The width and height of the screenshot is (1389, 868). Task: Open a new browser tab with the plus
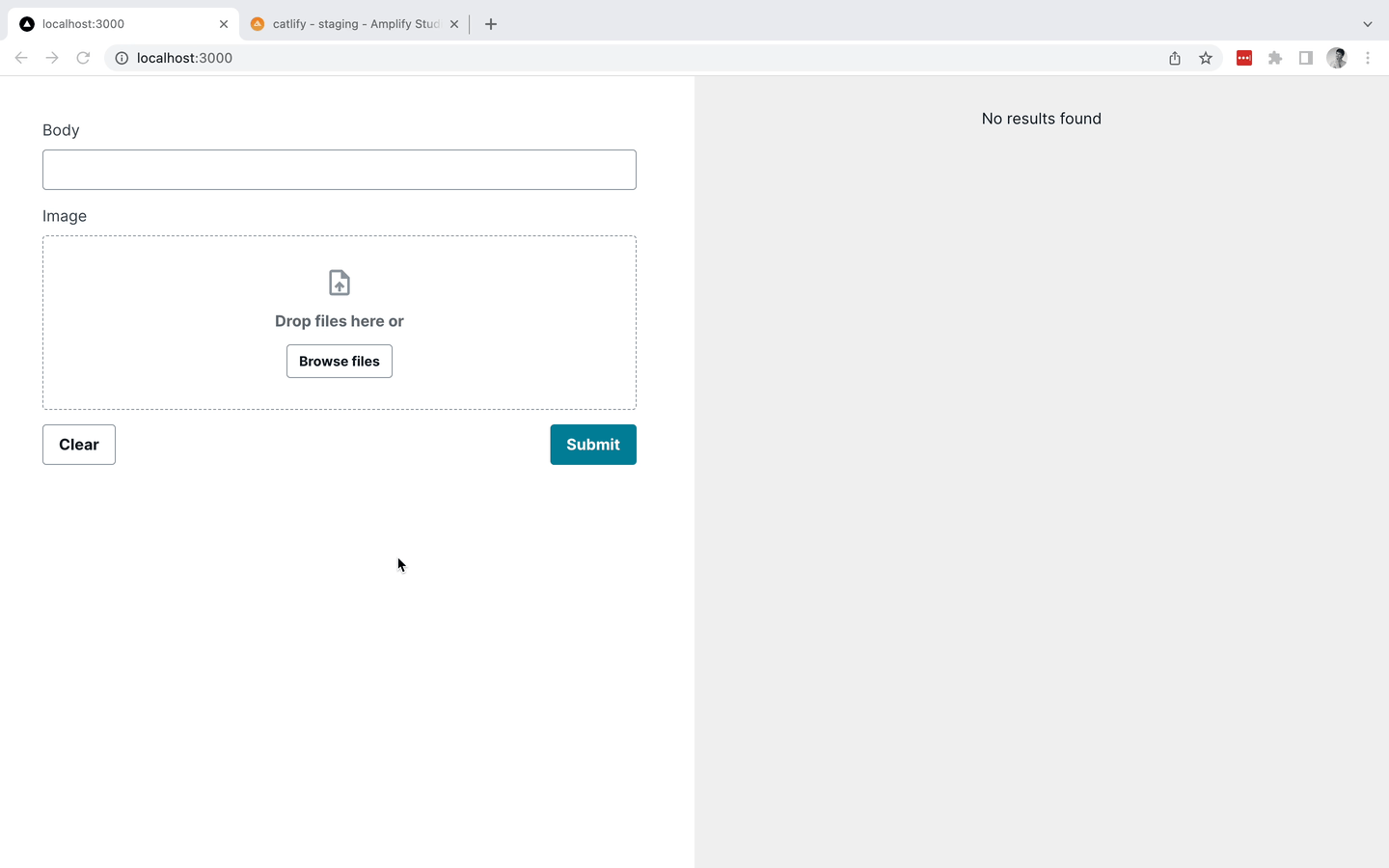point(491,23)
